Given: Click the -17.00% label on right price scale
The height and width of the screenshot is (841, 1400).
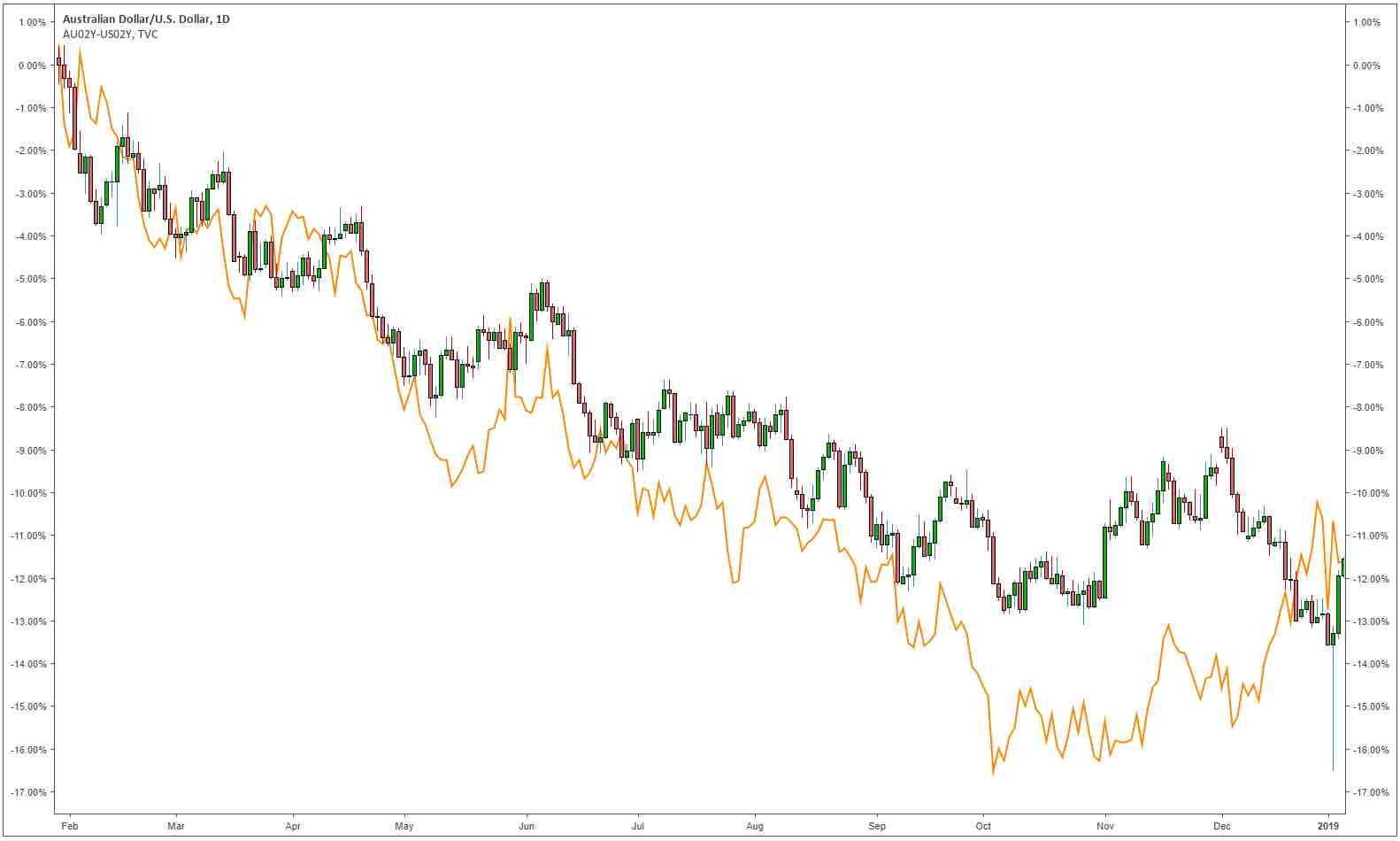Looking at the screenshot, I should pos(1365,792).
